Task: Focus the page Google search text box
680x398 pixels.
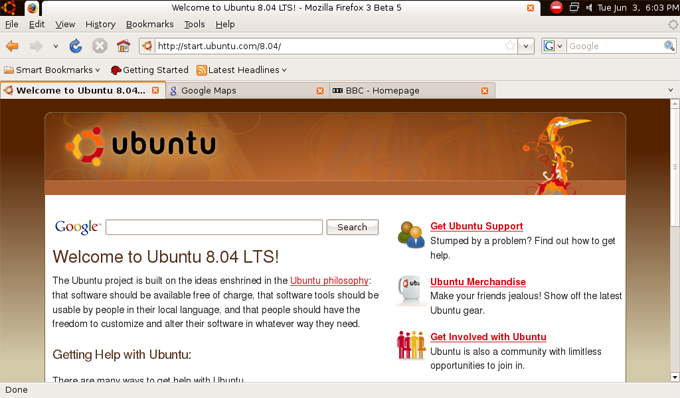Action: pos(214,227)
